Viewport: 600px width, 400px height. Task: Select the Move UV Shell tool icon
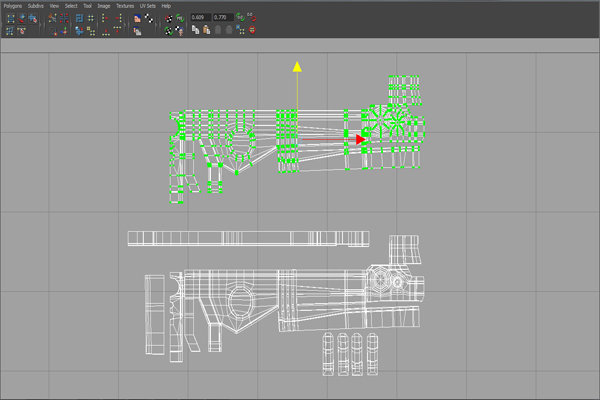pos(22,18)
